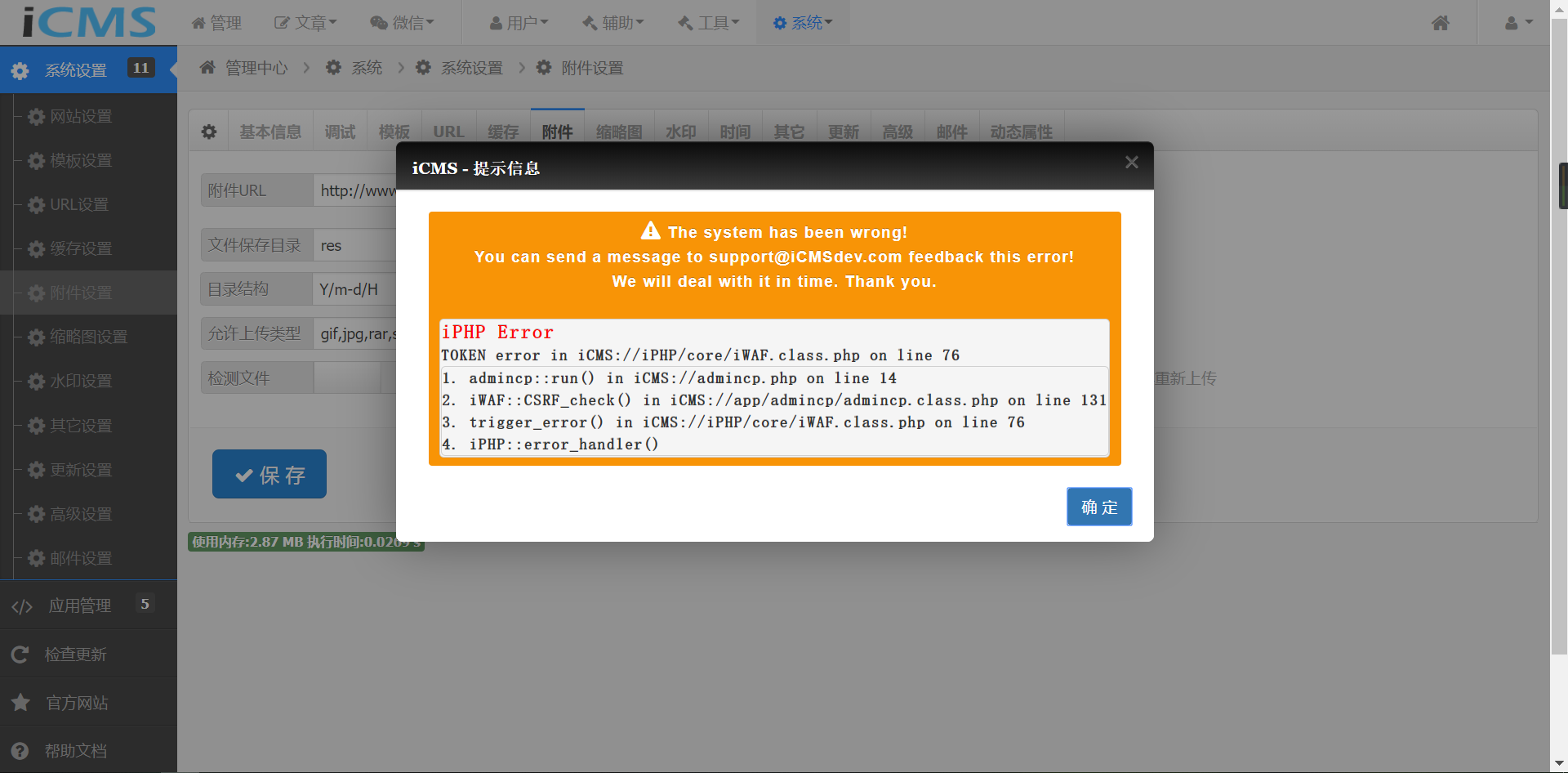Expand the 系统 dropdown menu
The height and width of the screenshot is (773, 1568).
(803, 23)
